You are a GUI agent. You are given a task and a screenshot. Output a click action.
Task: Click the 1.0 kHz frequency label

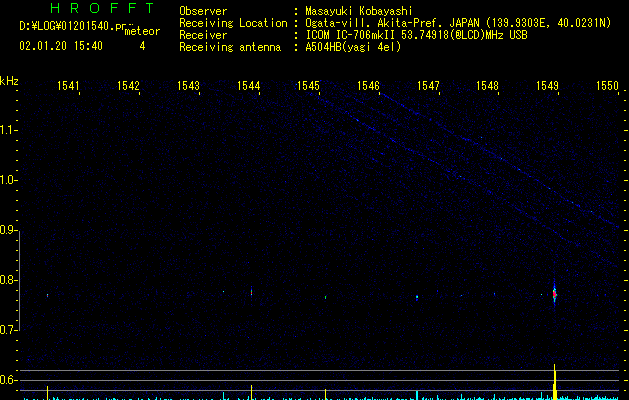pyautogui.click(x=9, y=180)
